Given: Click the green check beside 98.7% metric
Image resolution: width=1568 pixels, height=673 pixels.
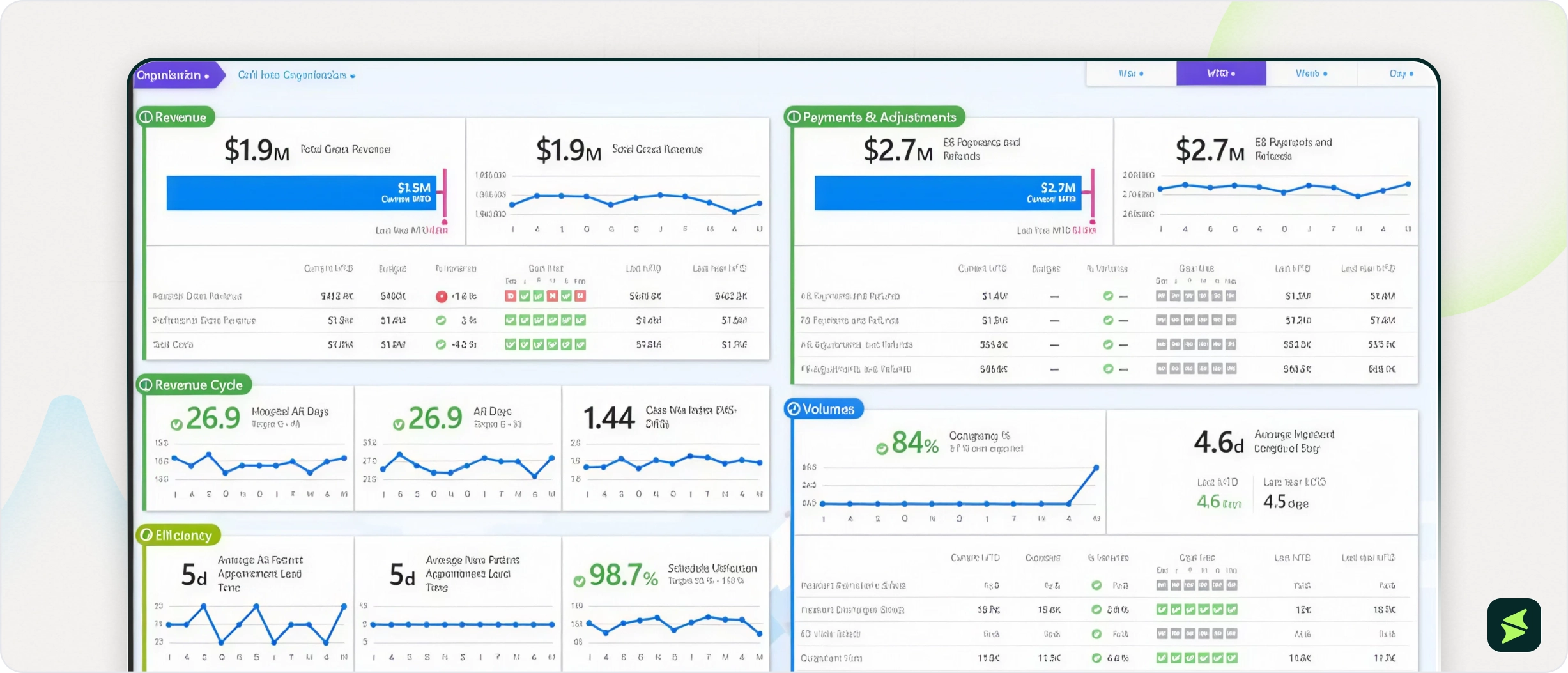Looking at the screenshot, I should click(580, 581).
